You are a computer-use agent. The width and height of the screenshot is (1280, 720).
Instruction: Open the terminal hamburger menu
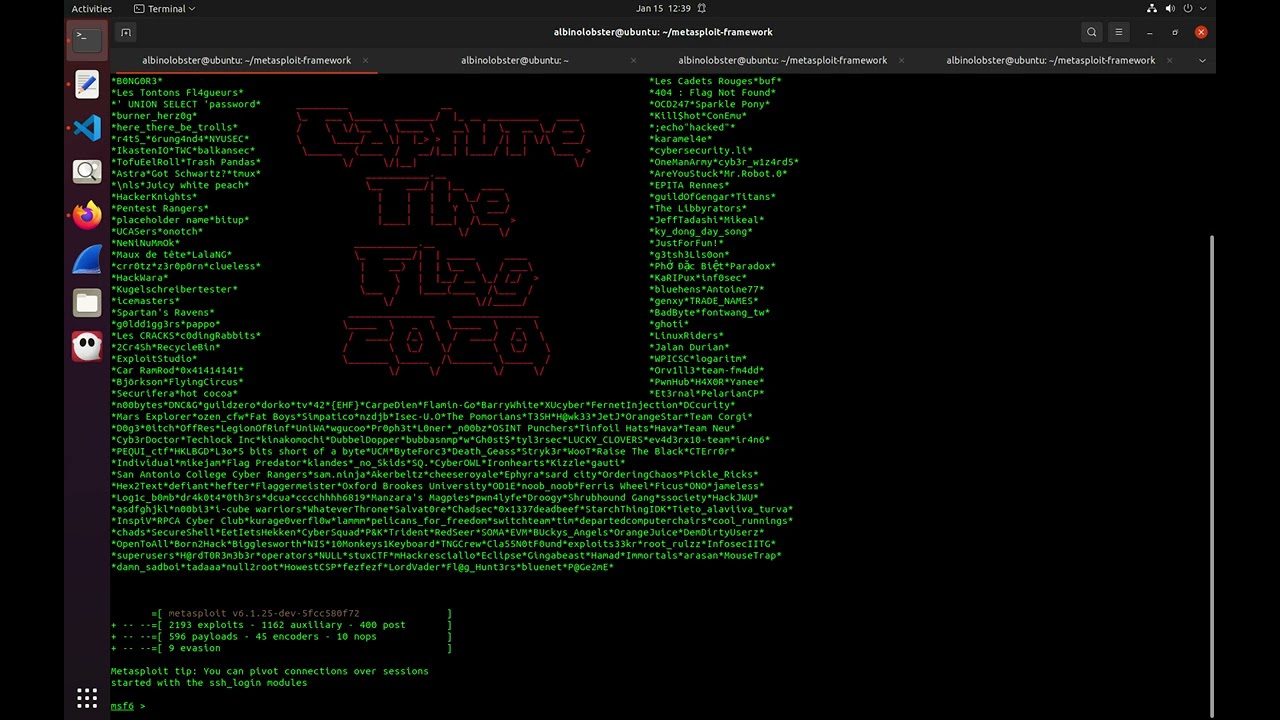pos(1119,32)
